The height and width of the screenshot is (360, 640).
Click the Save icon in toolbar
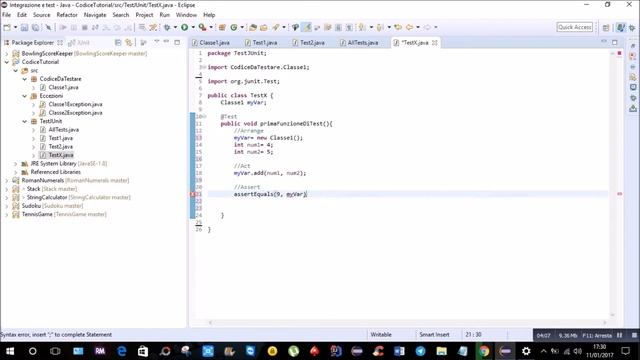(24, 27)
